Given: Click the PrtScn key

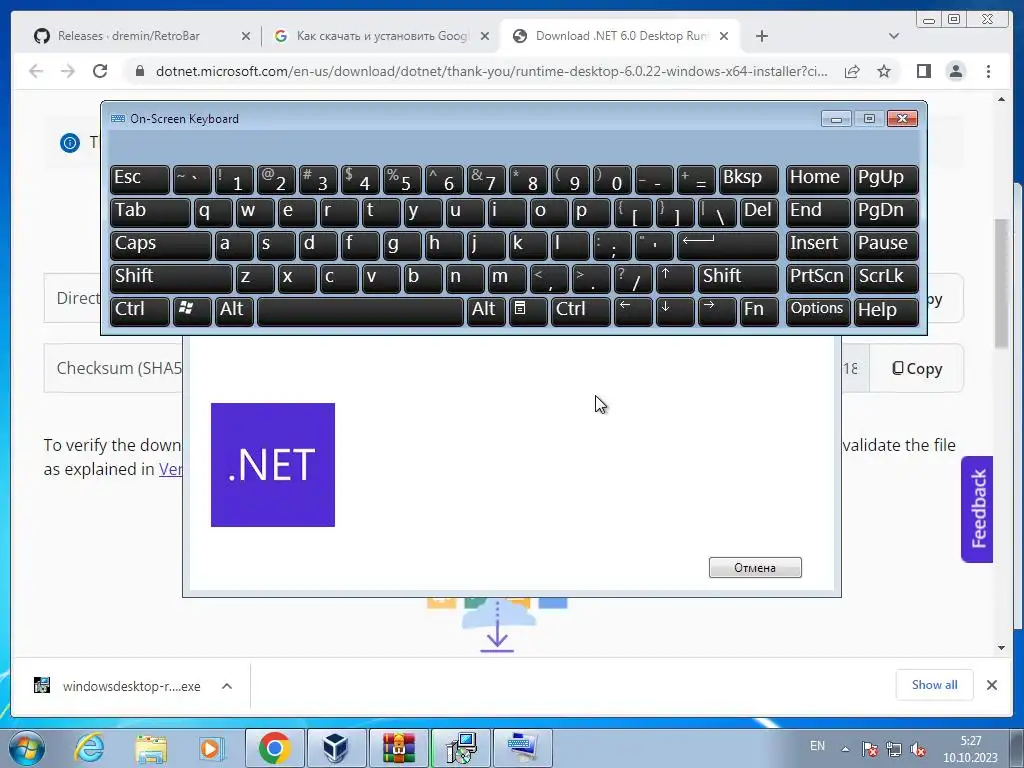Looking at the screenshot, I should [x=818, y=278].
